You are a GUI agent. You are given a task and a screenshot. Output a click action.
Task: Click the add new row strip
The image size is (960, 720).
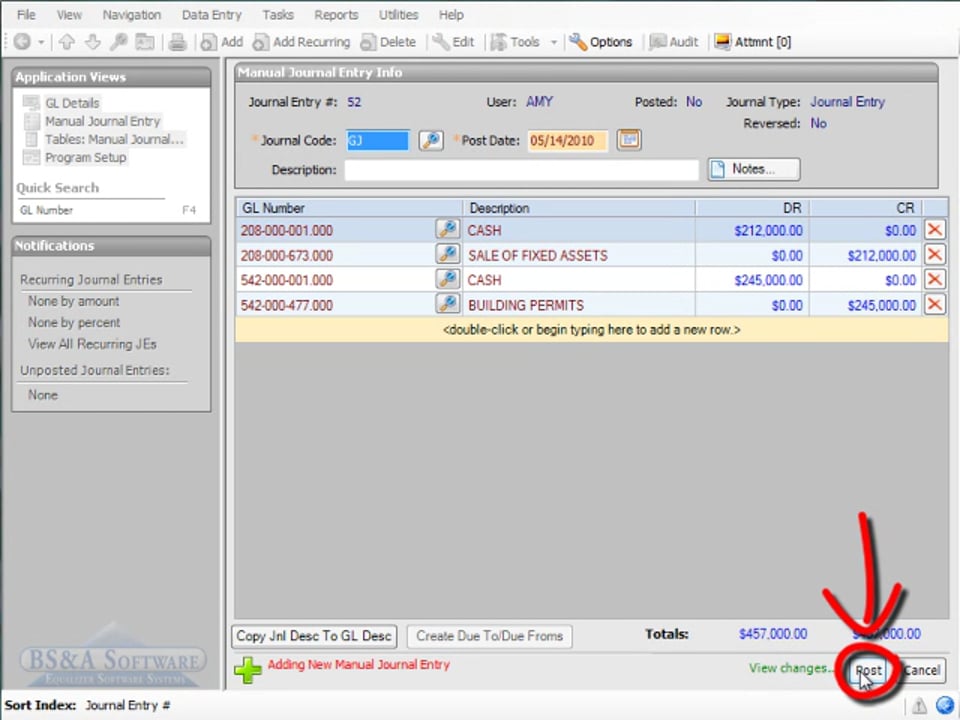pos(591,330)
